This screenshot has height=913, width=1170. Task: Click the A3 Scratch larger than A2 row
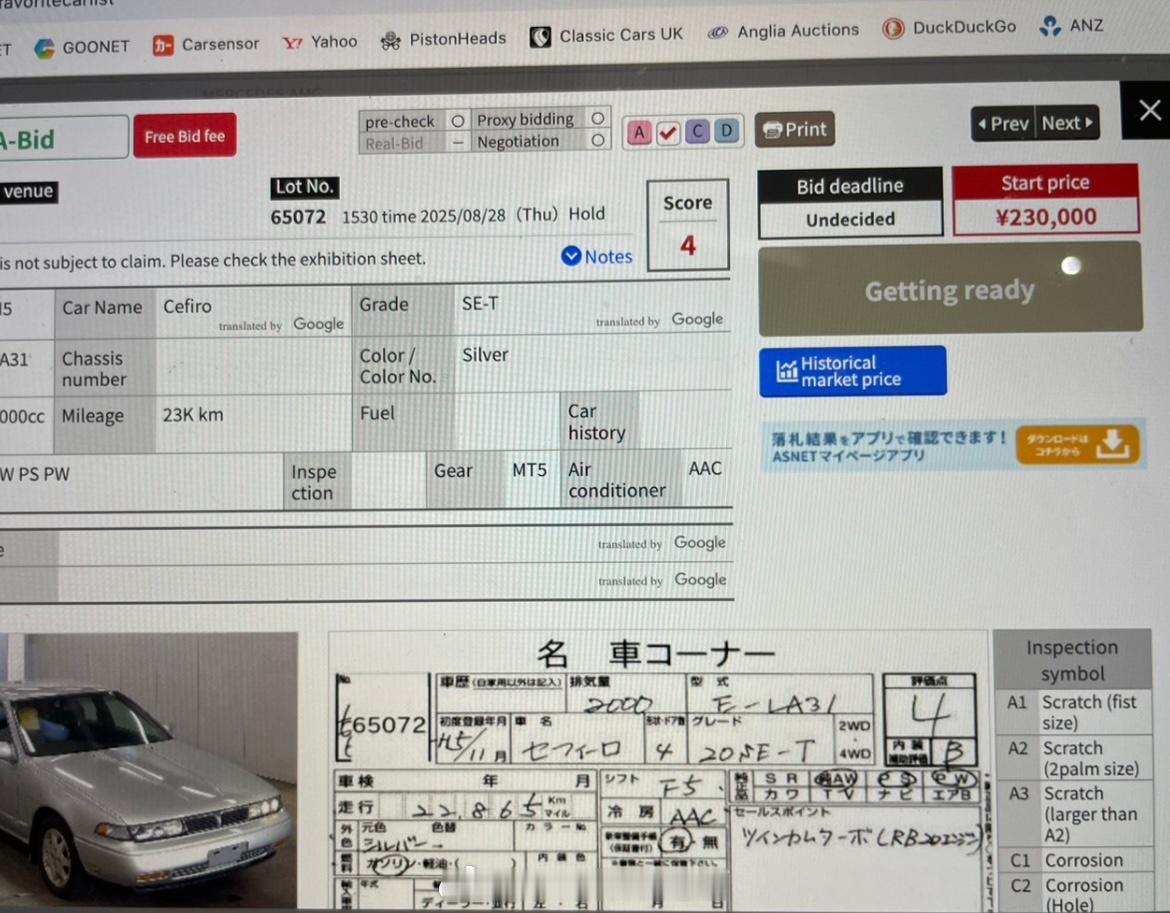pyautogui.click(x=1074, y=814)
